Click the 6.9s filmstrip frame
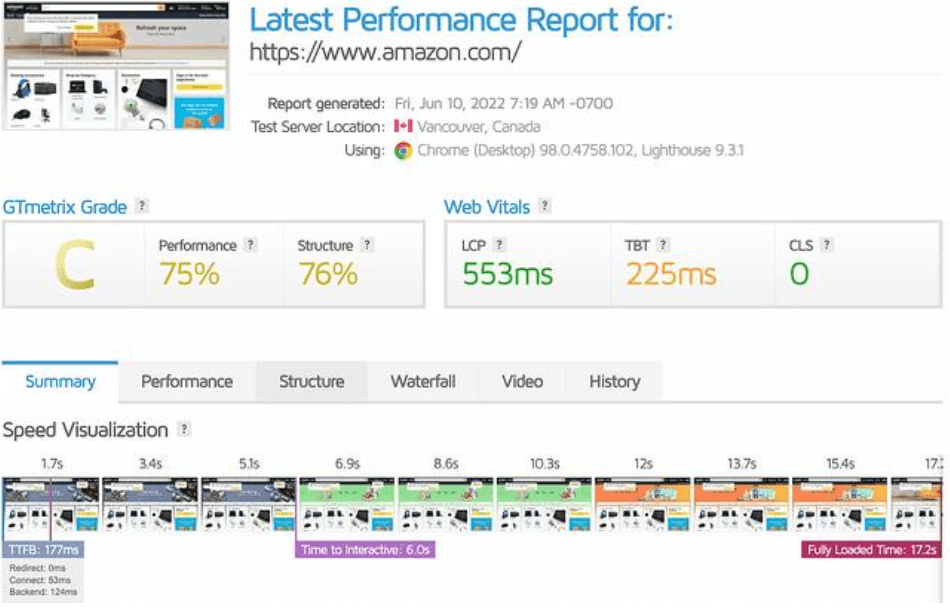Screen dimensions: 950x612 click(347, 504)
